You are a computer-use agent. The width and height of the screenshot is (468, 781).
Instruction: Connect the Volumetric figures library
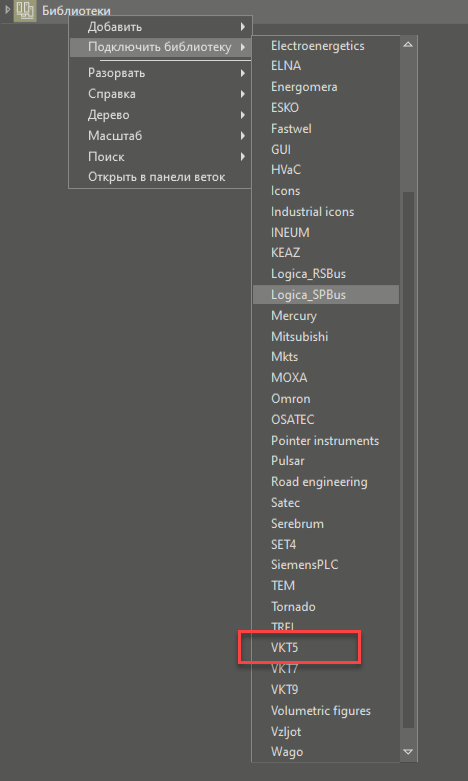tap(326, 711)
